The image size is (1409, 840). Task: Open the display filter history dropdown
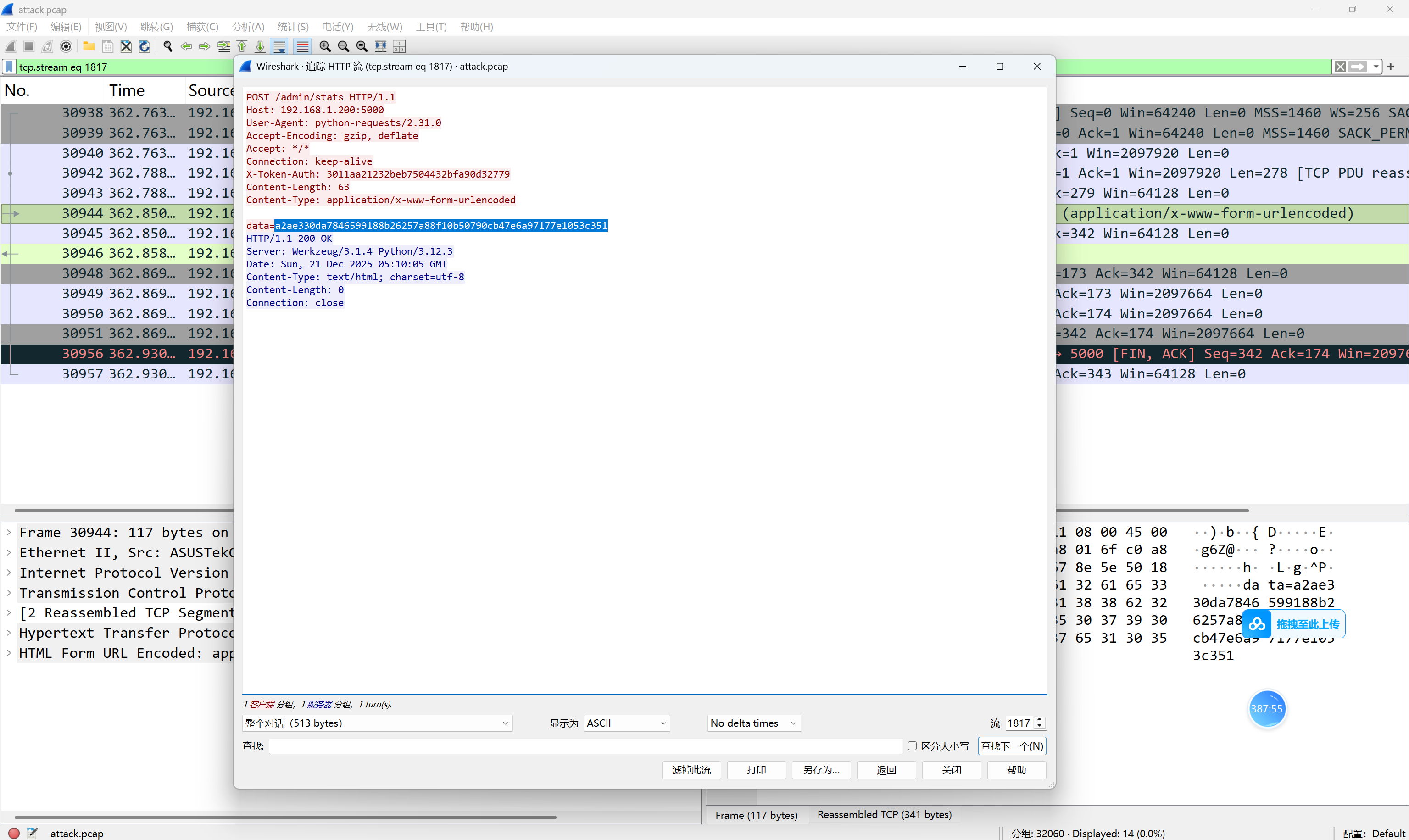1376,67
